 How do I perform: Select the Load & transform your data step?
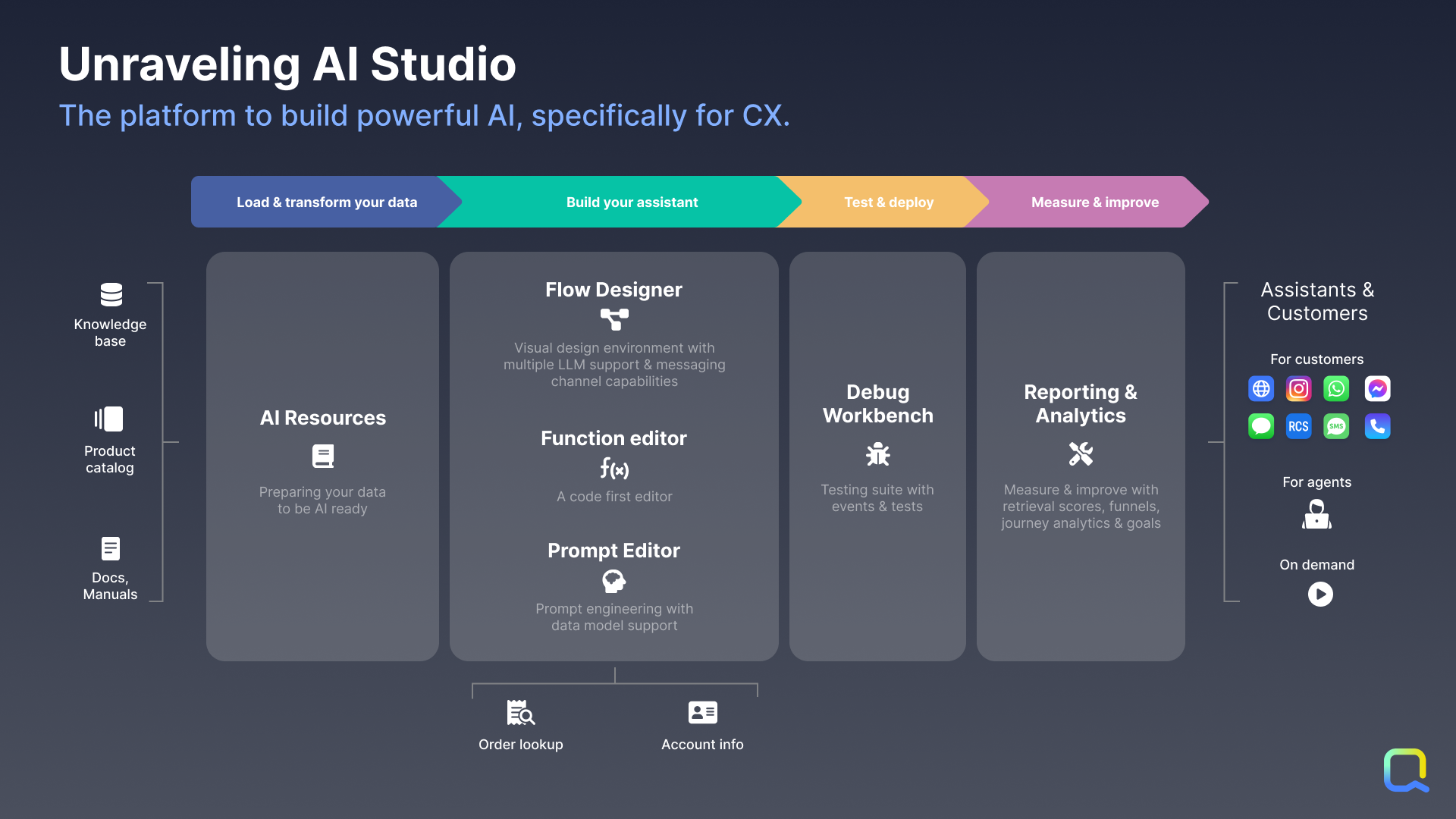coord(327,202)
